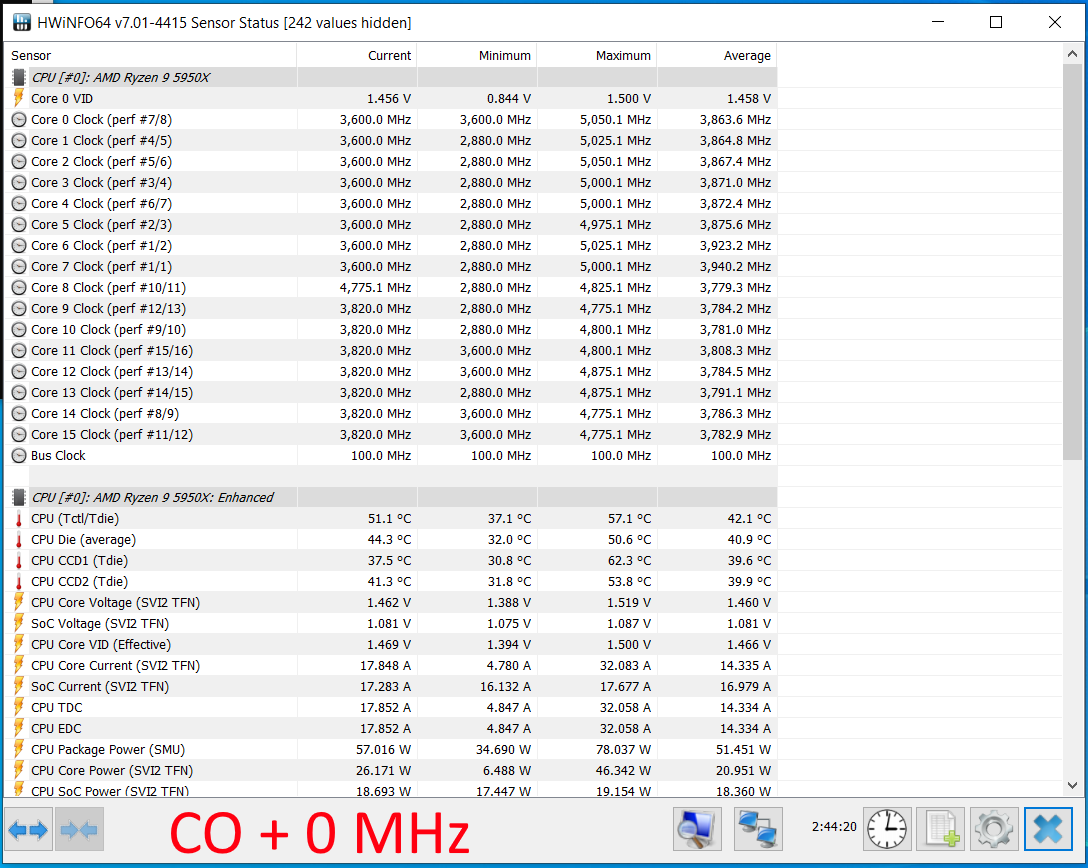Open the sensor search monitor icon
This screenshot has width=1088, height=868.
click(x=697, y=829)
